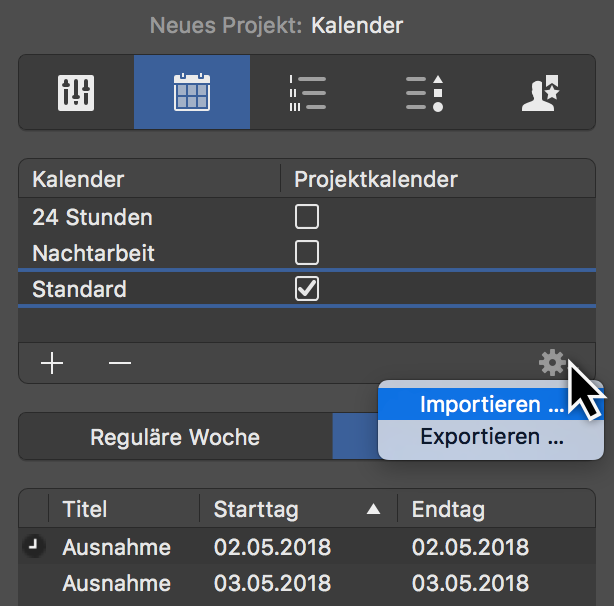Open the list with shapes tab icon

coord(423,93)
